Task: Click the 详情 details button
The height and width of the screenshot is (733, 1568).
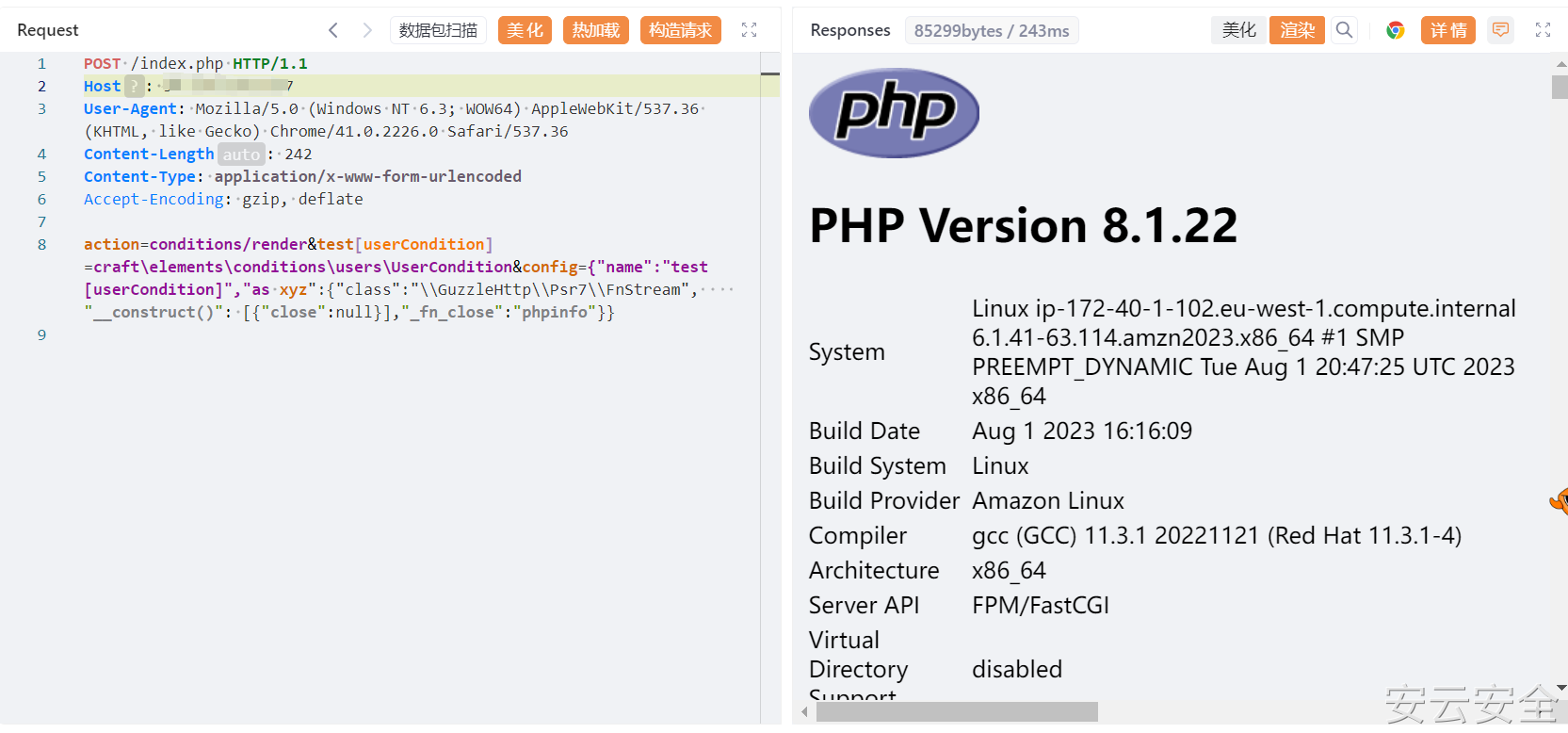Action: tap(1448, 30)
